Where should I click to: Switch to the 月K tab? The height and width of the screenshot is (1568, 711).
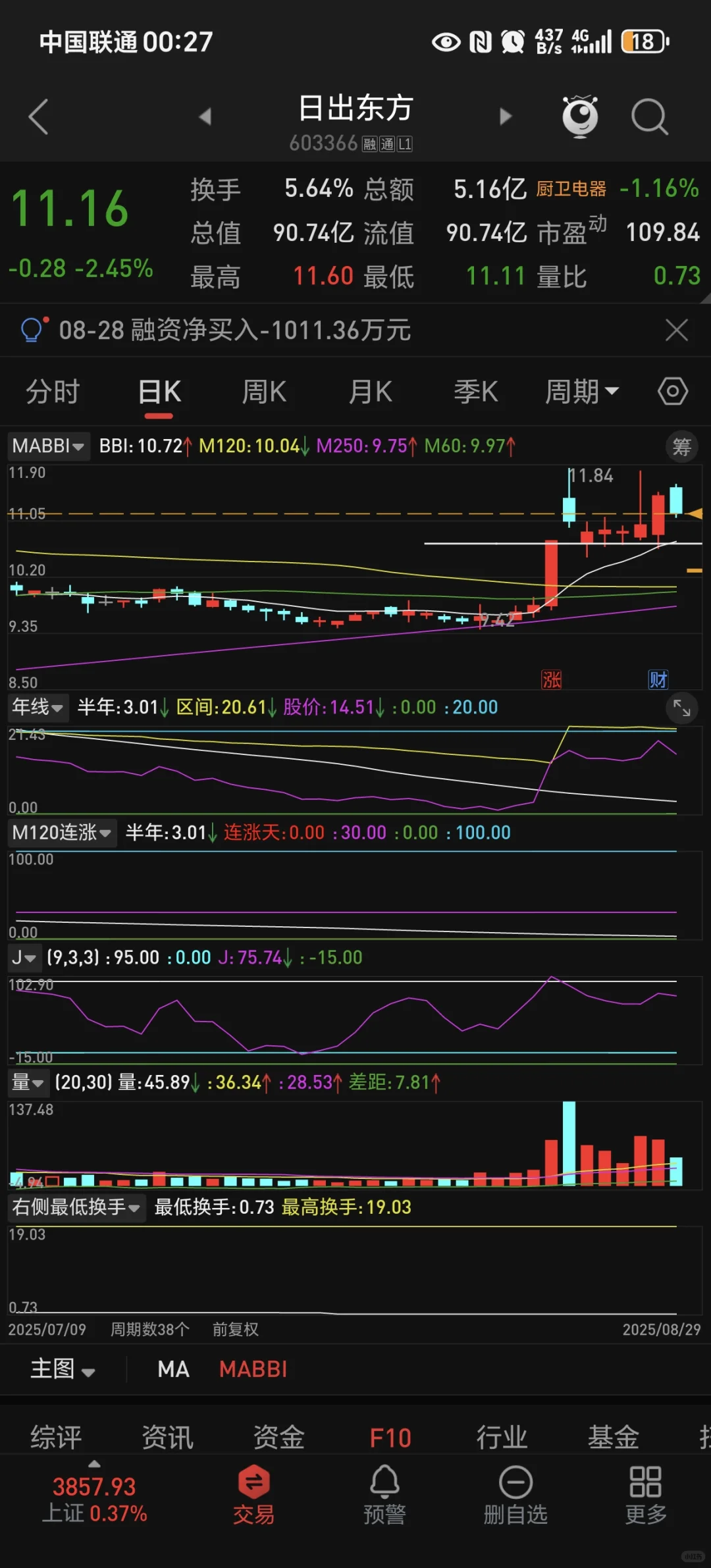pos(370,392)
